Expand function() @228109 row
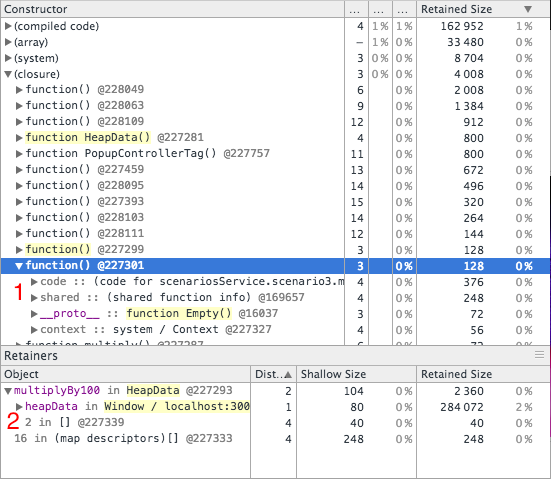The height and width of the screenshot is (479, 551). (x=19, y=122)
